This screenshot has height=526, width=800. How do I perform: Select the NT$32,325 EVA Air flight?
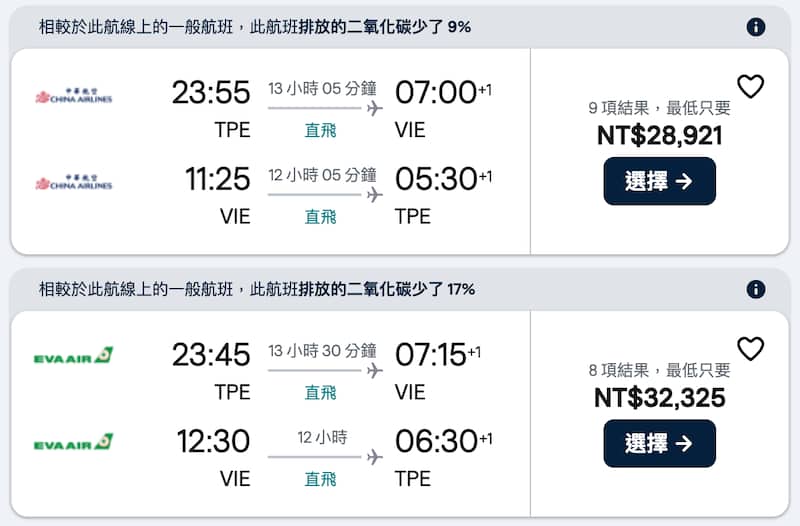click(659, 443)
